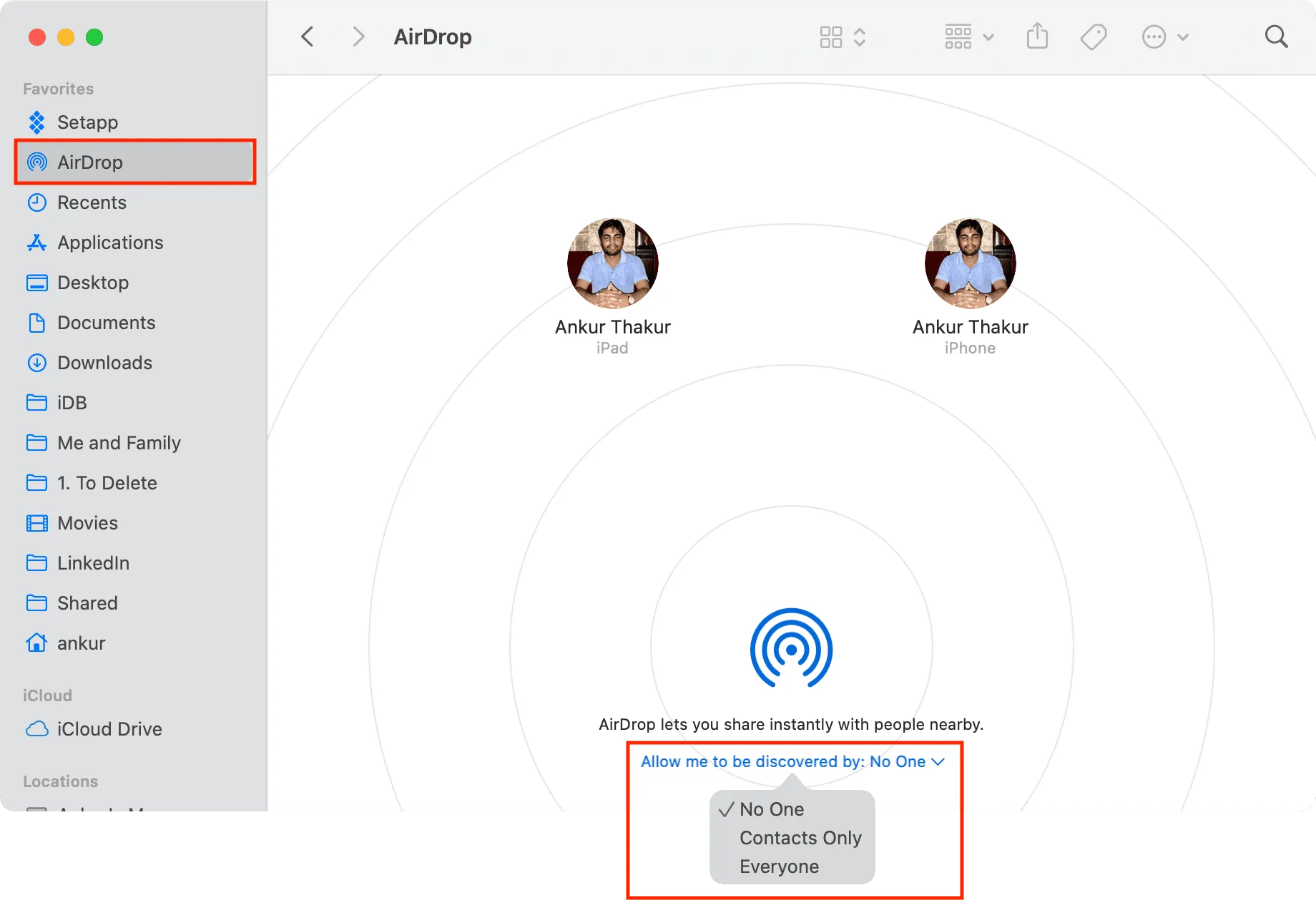Click the LinkedIn folder icon

pos(36,563)
